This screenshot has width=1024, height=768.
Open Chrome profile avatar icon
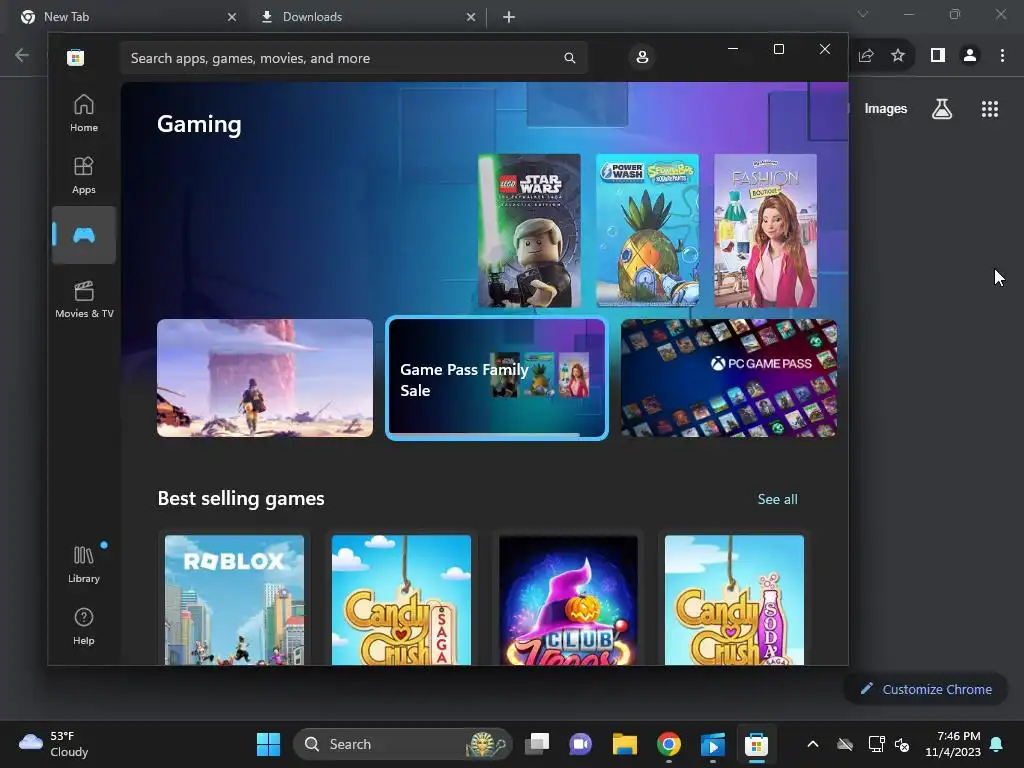pyautogui.click(x=970, y=56)
